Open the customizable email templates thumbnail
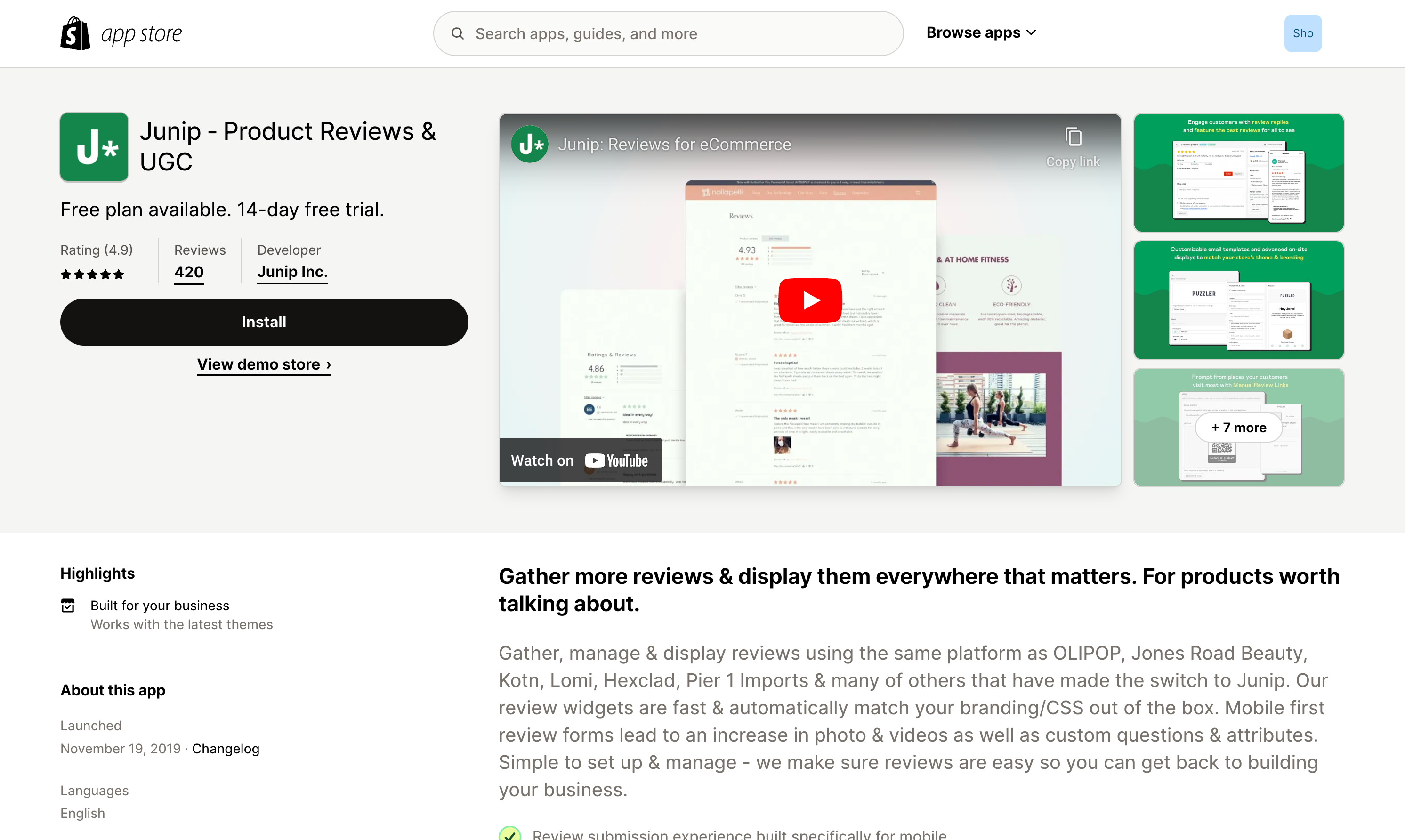The image size is (1405, 840). [x=1239, y=300]
